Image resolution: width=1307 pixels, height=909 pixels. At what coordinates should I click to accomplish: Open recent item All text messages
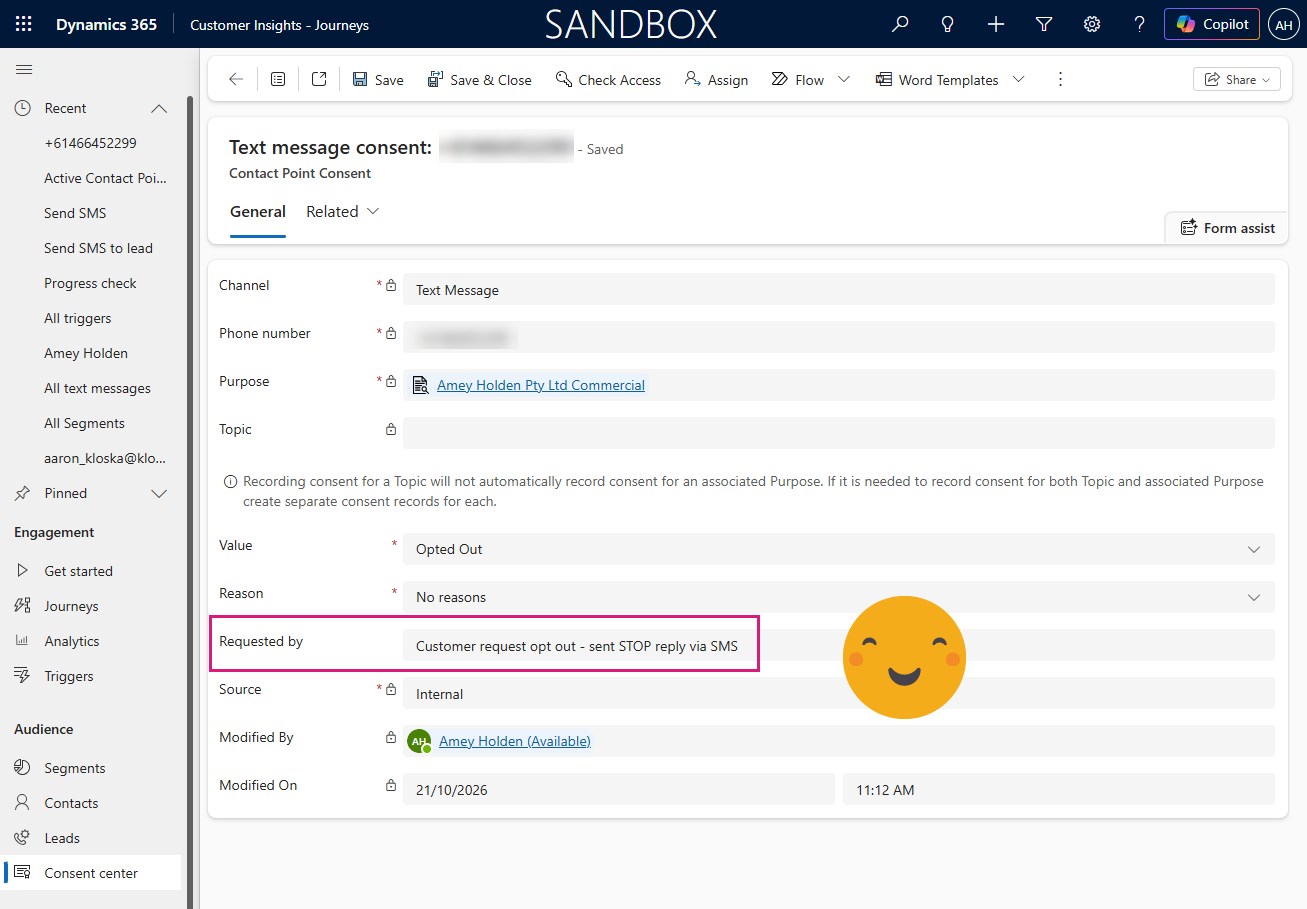tap(97, 388)
